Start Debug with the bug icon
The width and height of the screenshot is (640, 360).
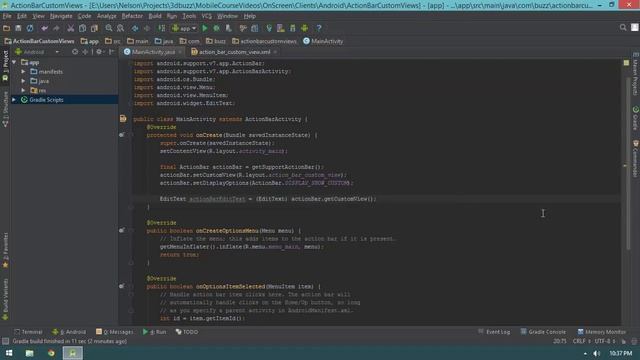point(216,28)
